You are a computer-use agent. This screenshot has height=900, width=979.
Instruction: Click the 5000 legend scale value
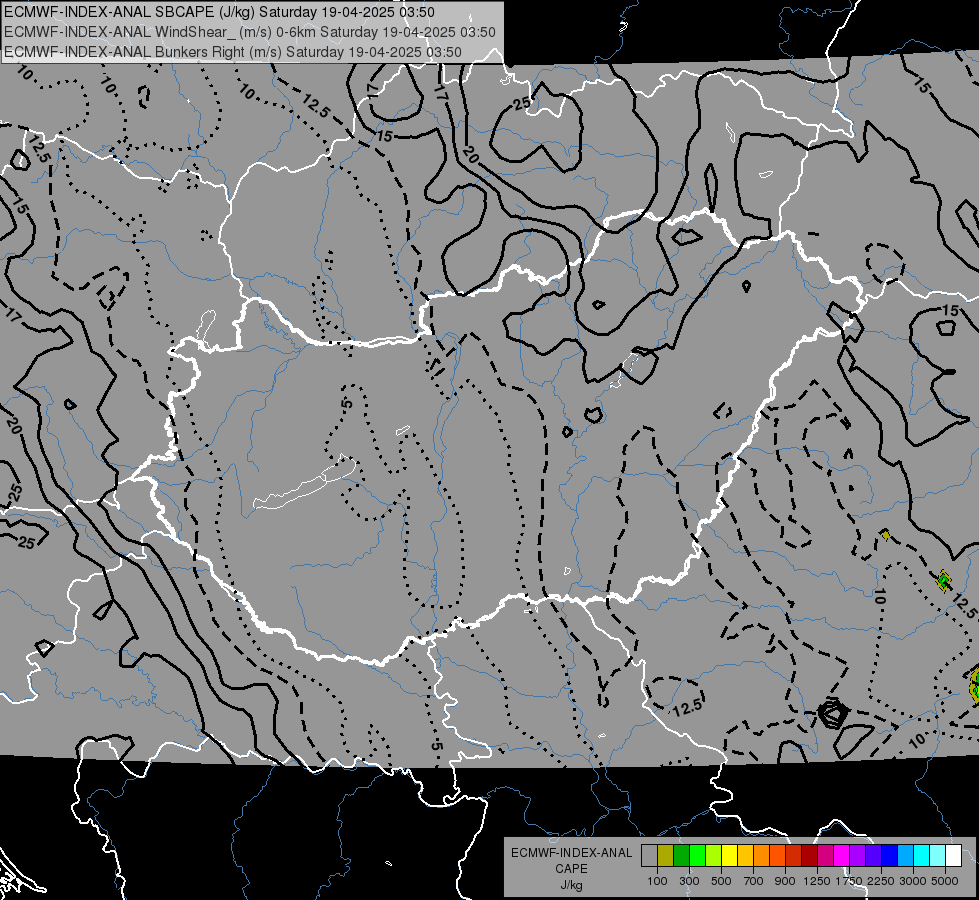coord(945,881)
